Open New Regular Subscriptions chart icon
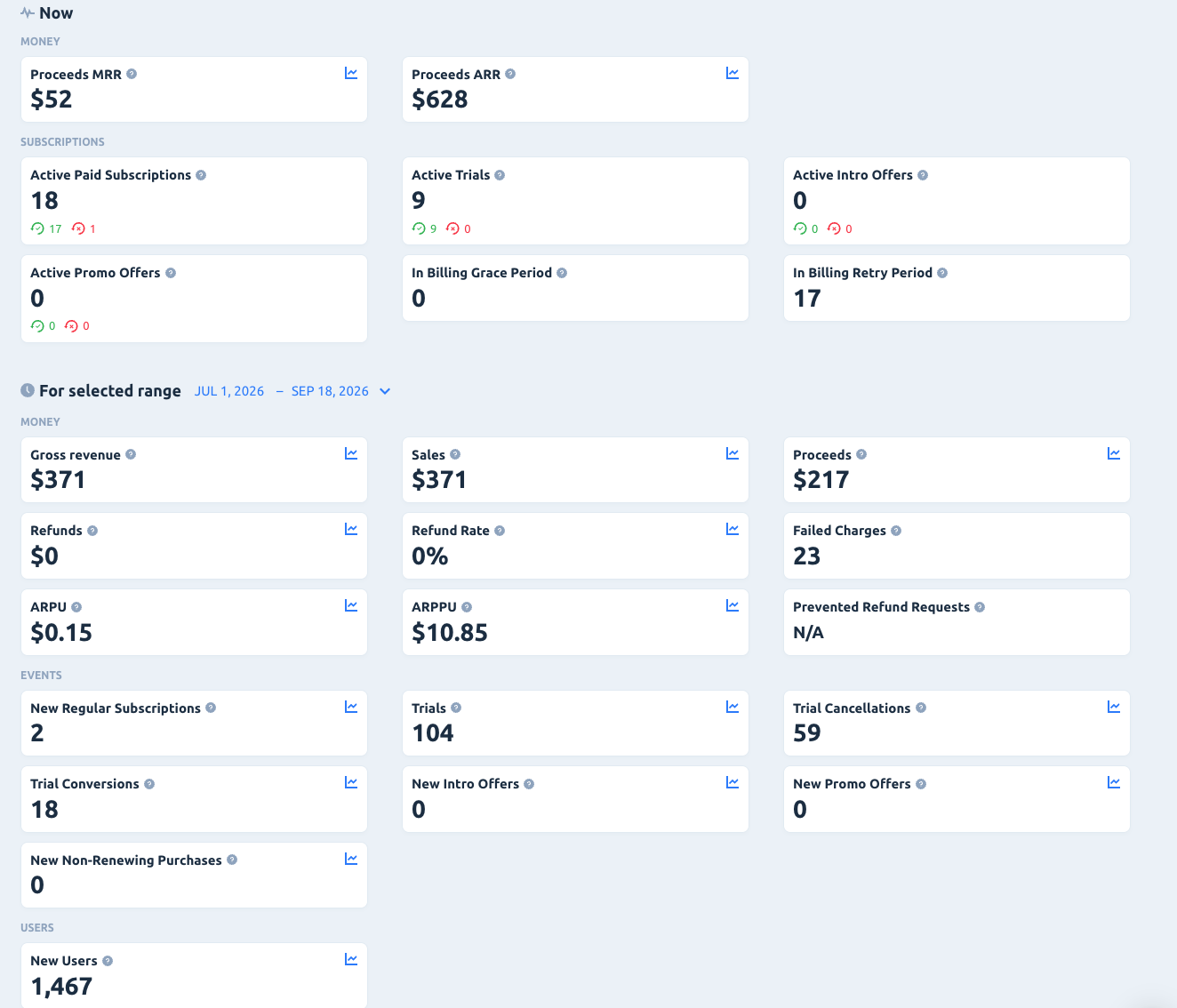The image size is (1177, 1008). (351, 707)
